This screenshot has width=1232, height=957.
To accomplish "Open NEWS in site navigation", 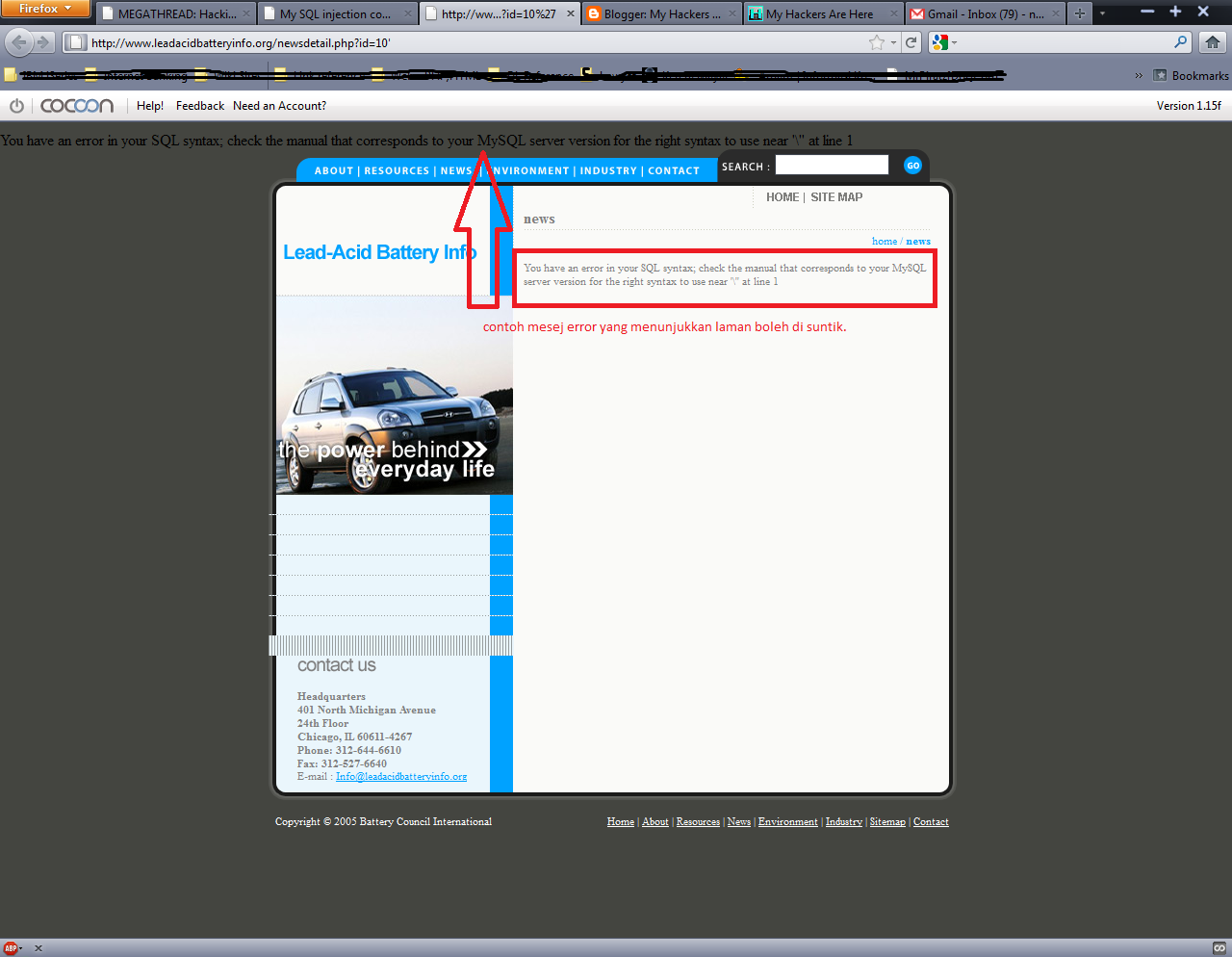I will pos(456,170).
